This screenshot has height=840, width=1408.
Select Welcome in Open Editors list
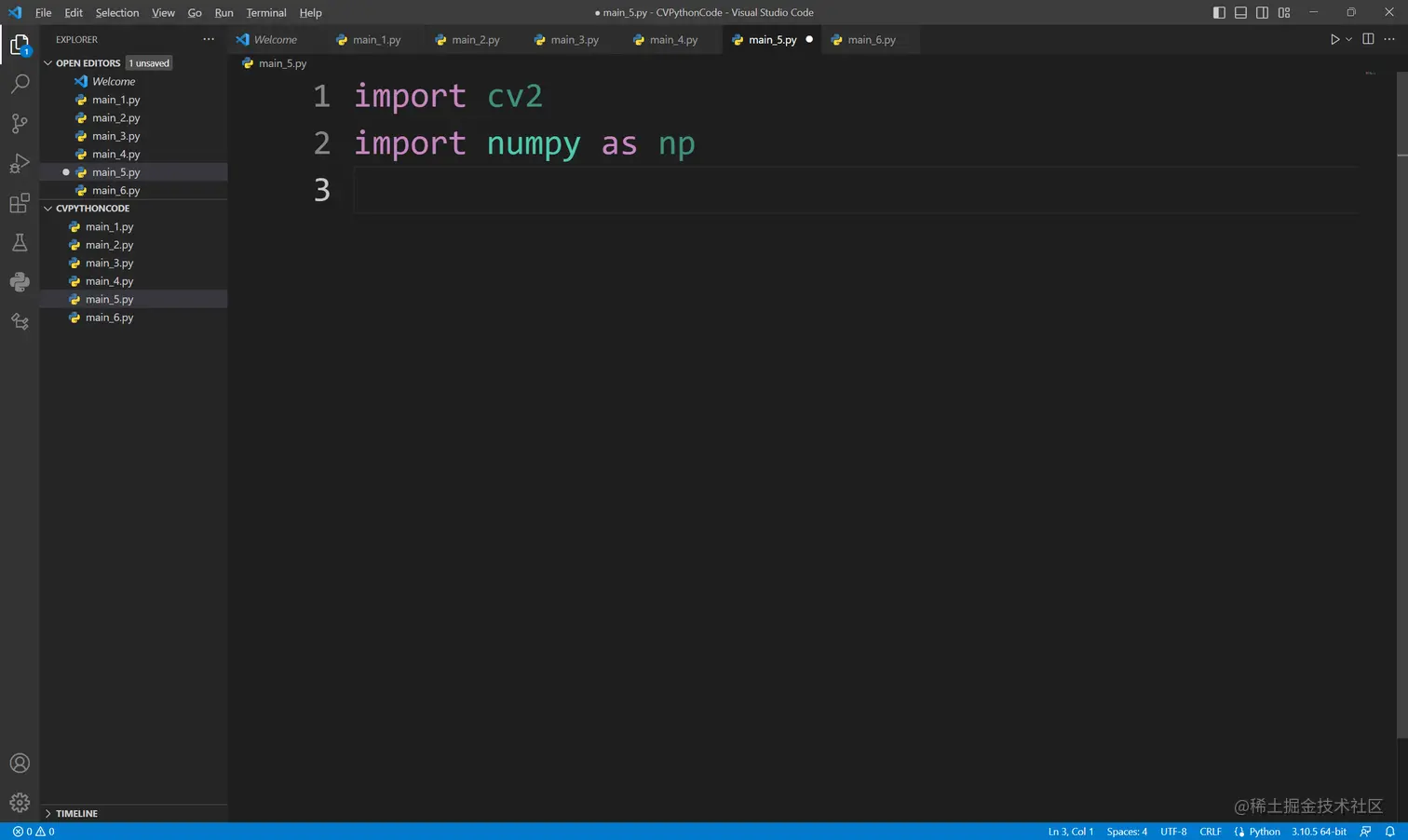(x=133, y=82)
